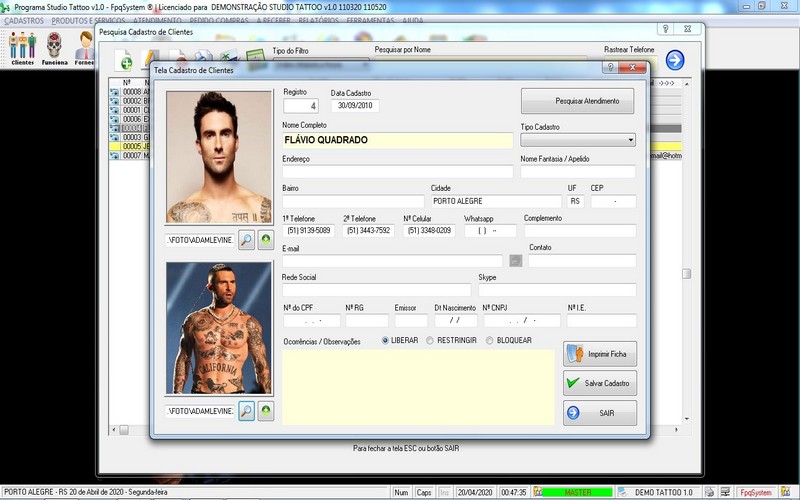The image size is (800, 500).
Task: Click the green calendar icon in search toolbar
Action: (256, 58)
